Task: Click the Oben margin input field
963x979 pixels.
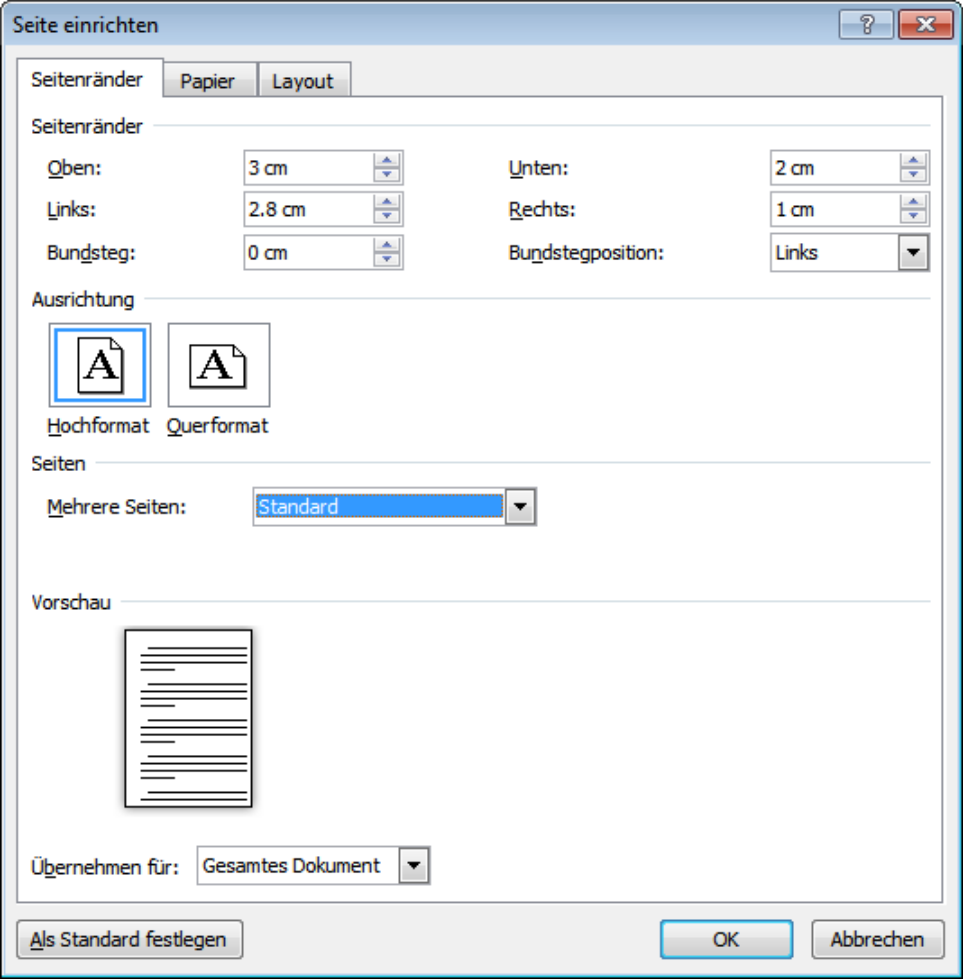Action: (x=309, y=168)
